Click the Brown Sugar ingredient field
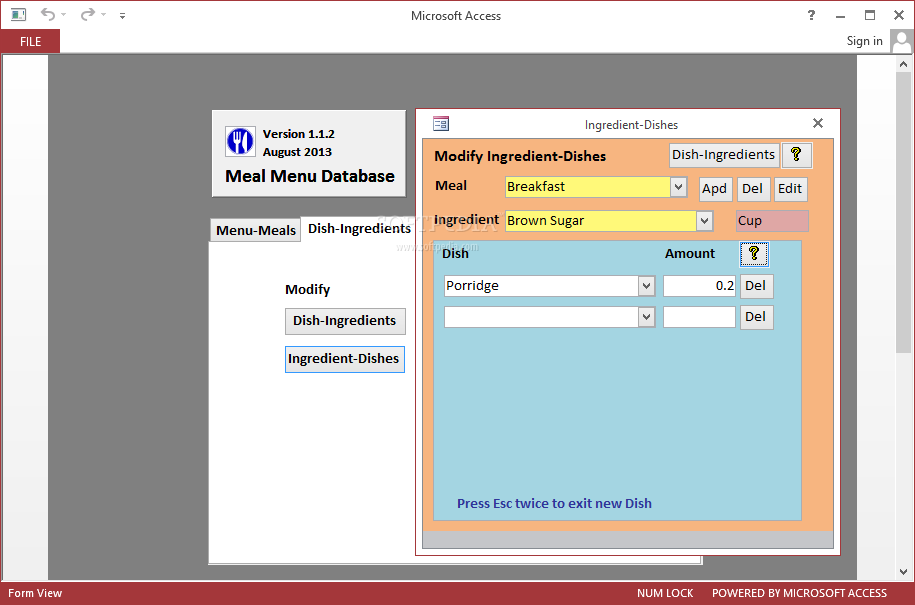 click(x=600, y=221)
